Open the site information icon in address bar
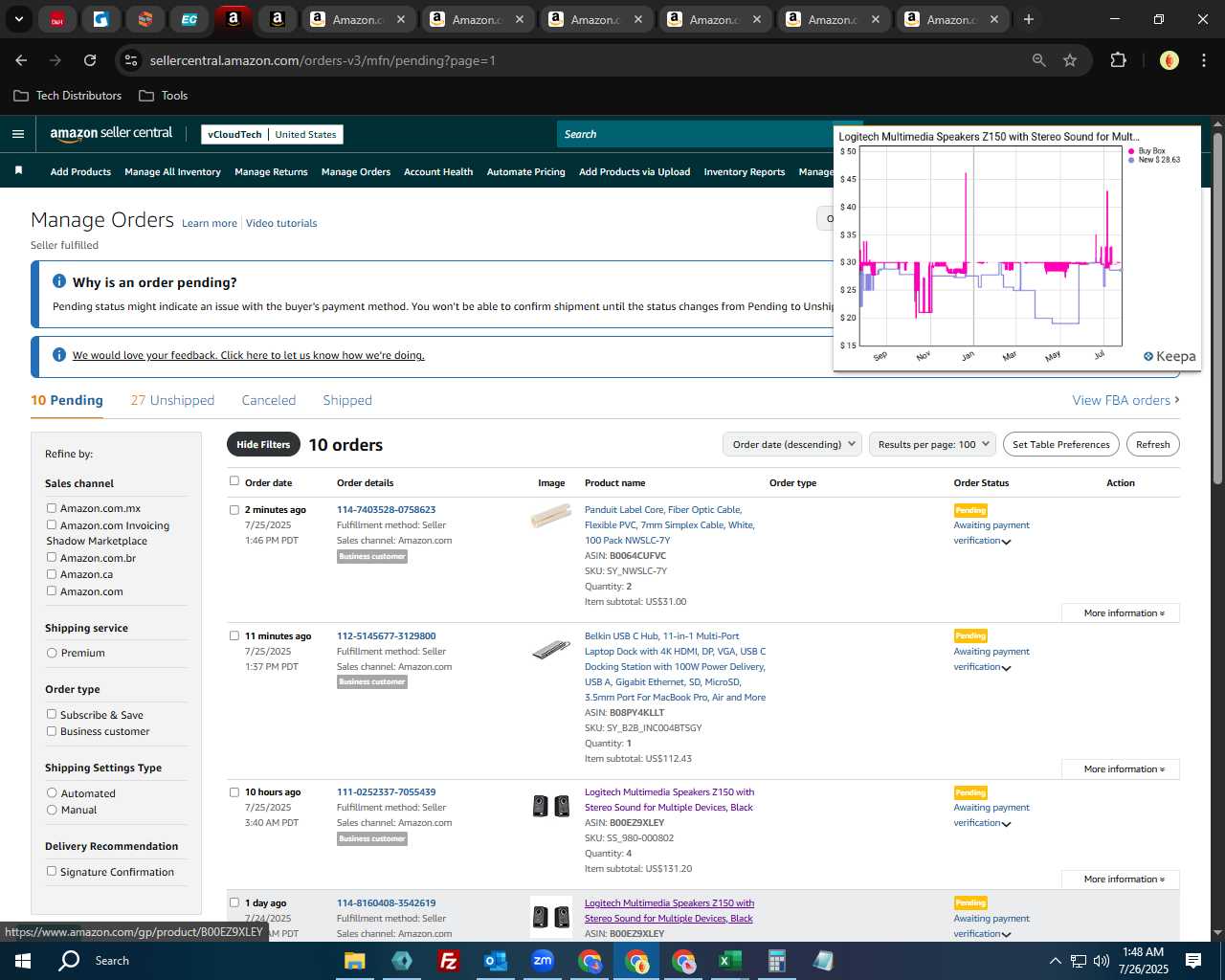Screen dimensions: 1225x980 coord(131,60)
